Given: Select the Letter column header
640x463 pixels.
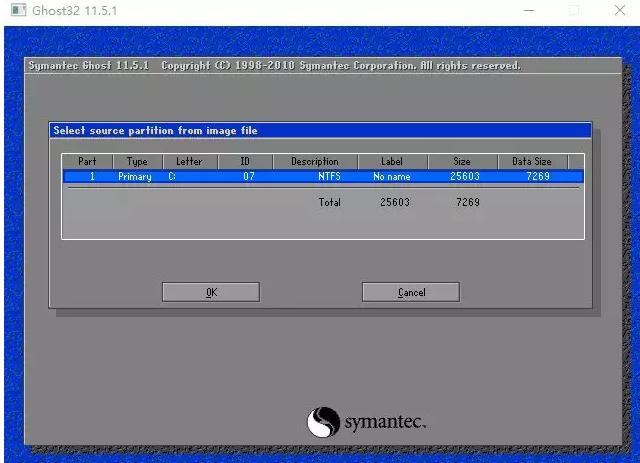Looking at the screenshot, I should pyautogui.click(x=189, y=161).
